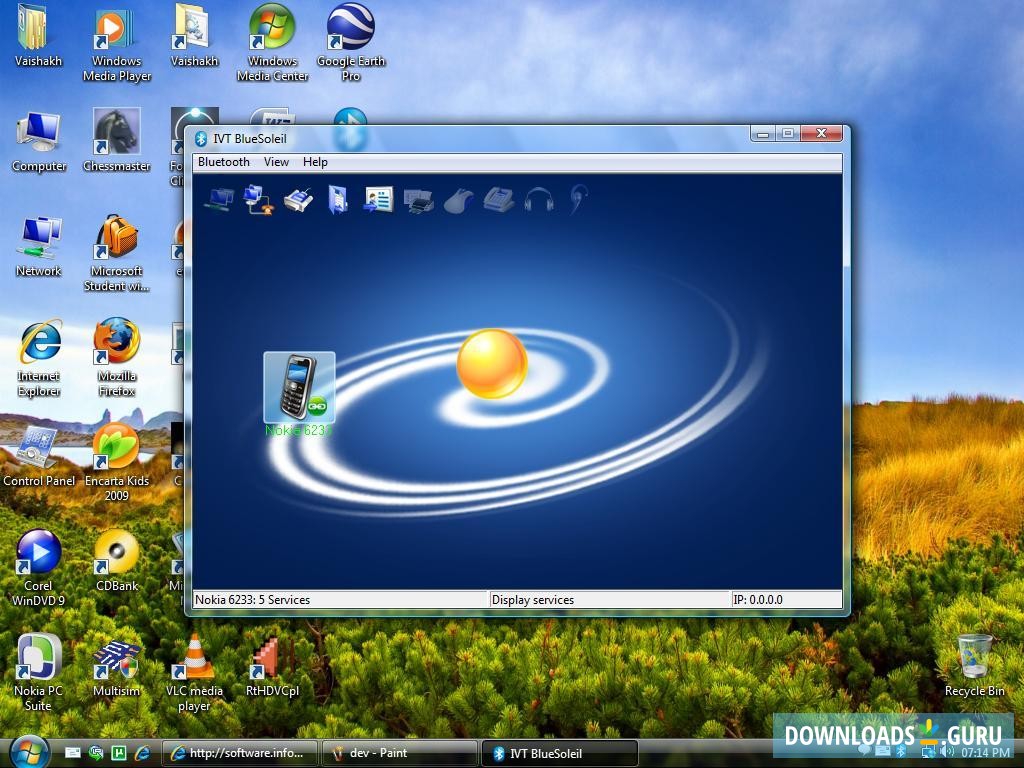Select the Windows Media Center desktop icon
The width and height of the screenshot is (1024, 768).
(x=272, y=43)
